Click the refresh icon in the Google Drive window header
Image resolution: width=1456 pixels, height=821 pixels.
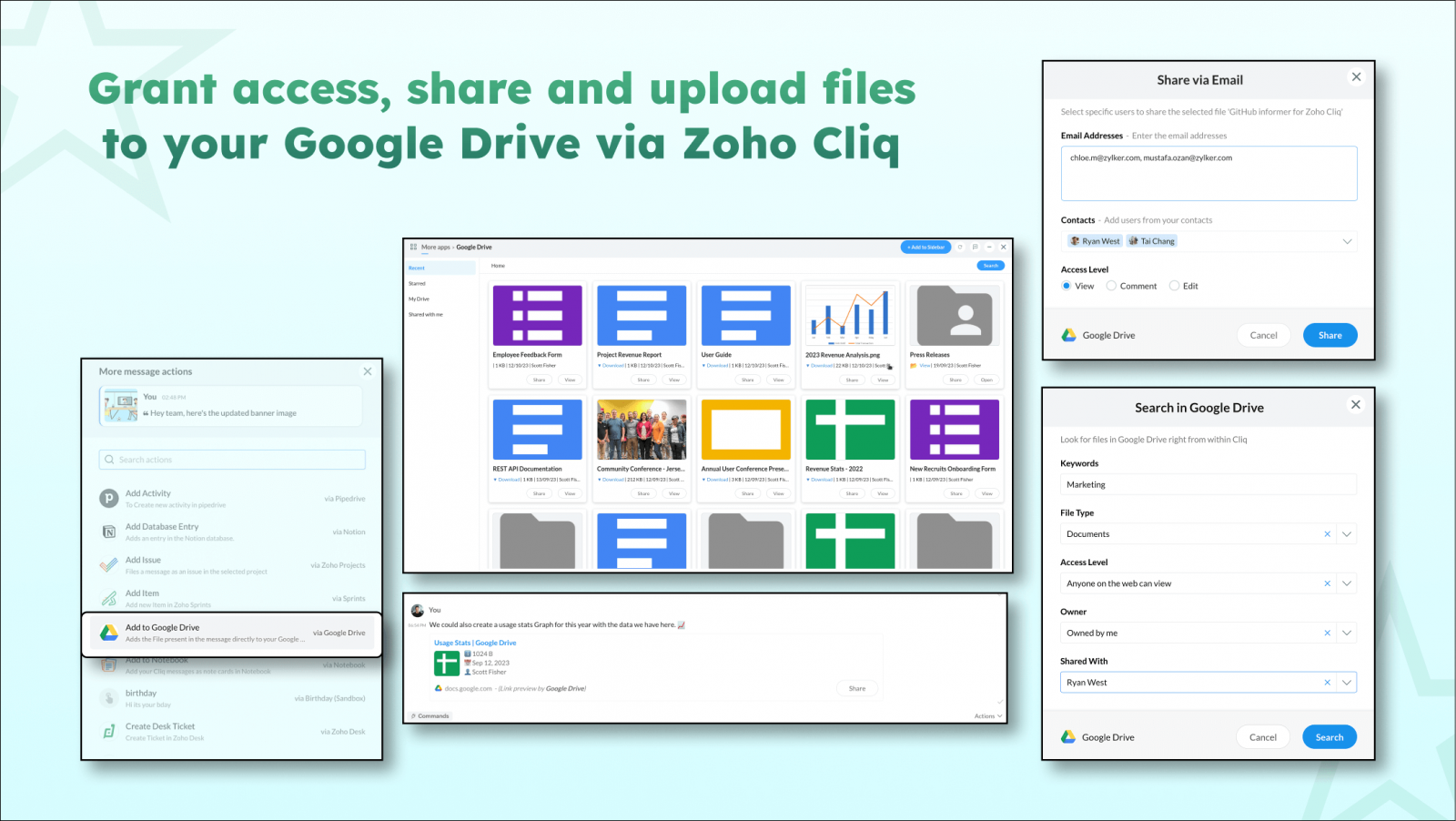coord(959,247)
